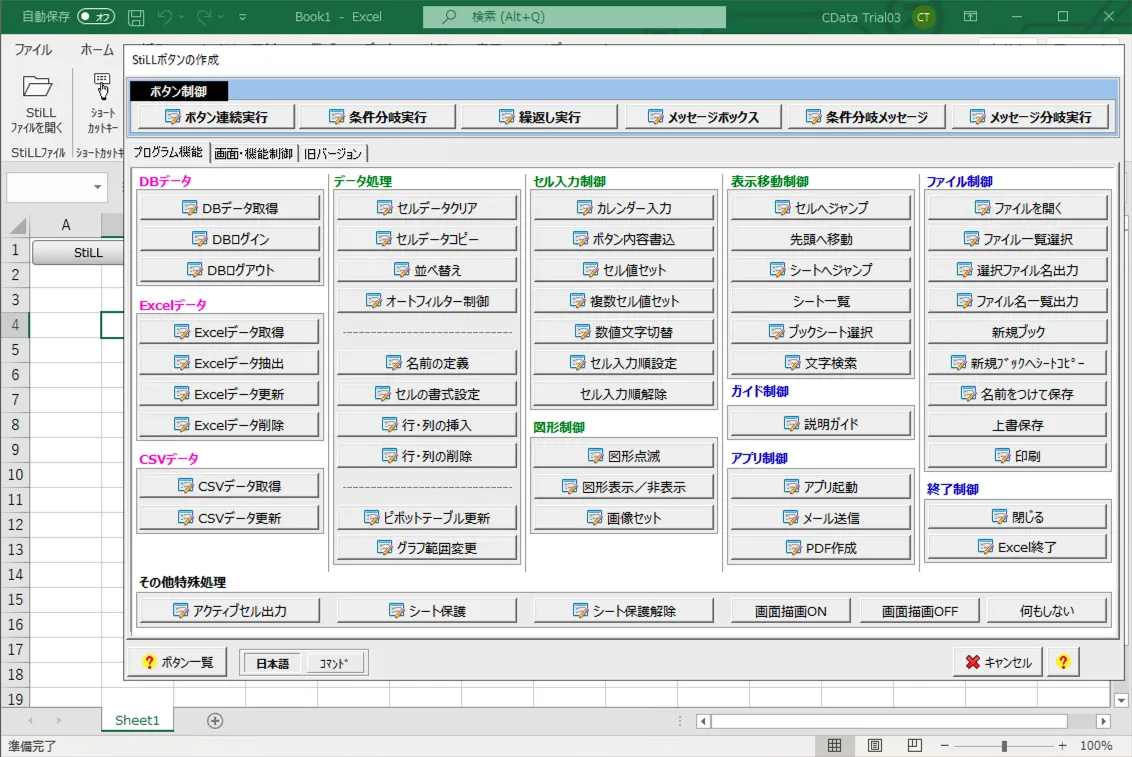Expand the Quick Access Toolbar customize chevron
Image resolution: width=1132 pixels, height=757 pixels.
coord(240,17)
